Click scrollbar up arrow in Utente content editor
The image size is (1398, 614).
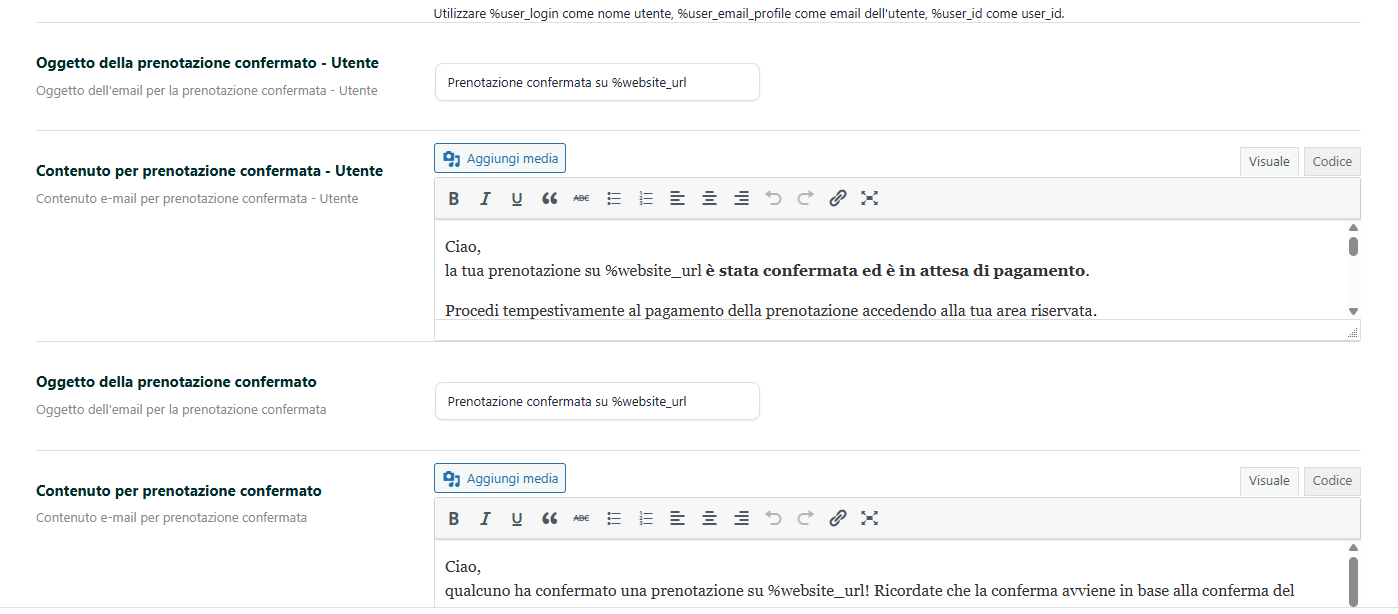1353,228
